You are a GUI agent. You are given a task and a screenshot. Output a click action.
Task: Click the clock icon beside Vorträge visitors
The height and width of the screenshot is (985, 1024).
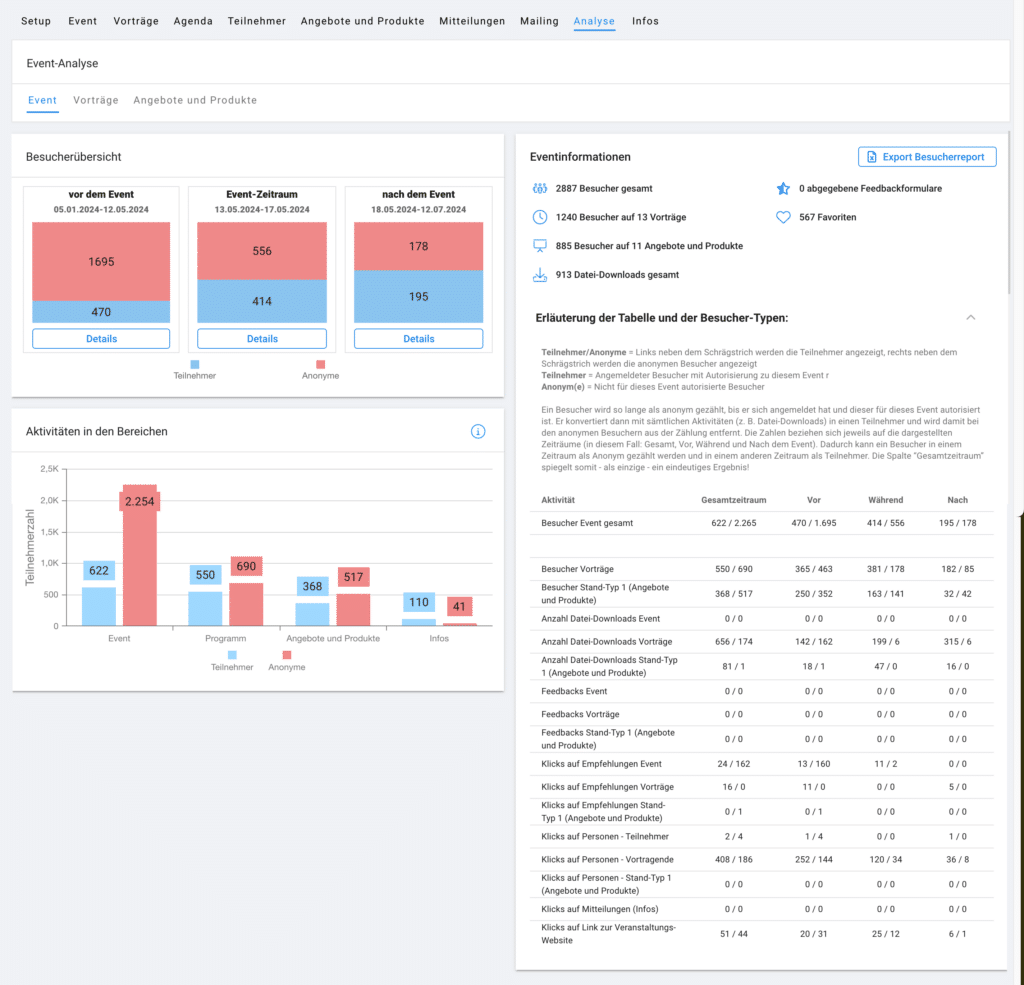(540, 217)
